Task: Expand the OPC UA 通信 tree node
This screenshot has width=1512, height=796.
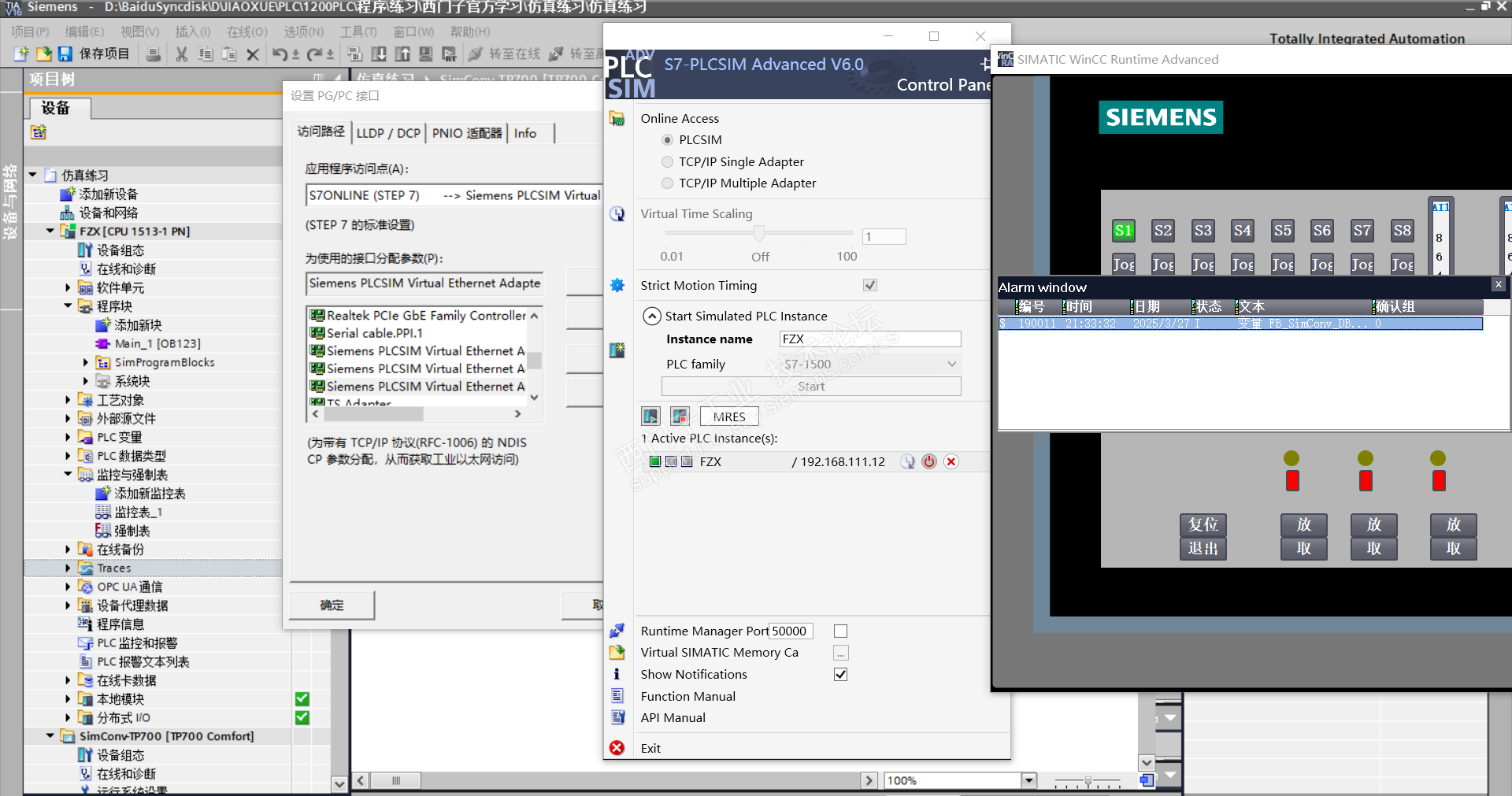Action: (x=68, y=587)
